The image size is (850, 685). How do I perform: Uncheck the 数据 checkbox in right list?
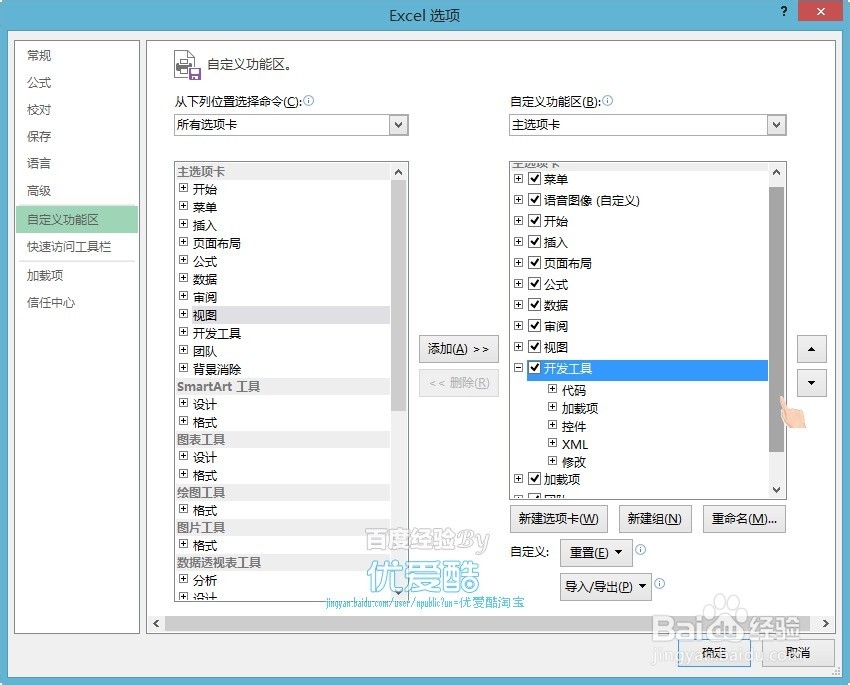[x=535, y=305]
